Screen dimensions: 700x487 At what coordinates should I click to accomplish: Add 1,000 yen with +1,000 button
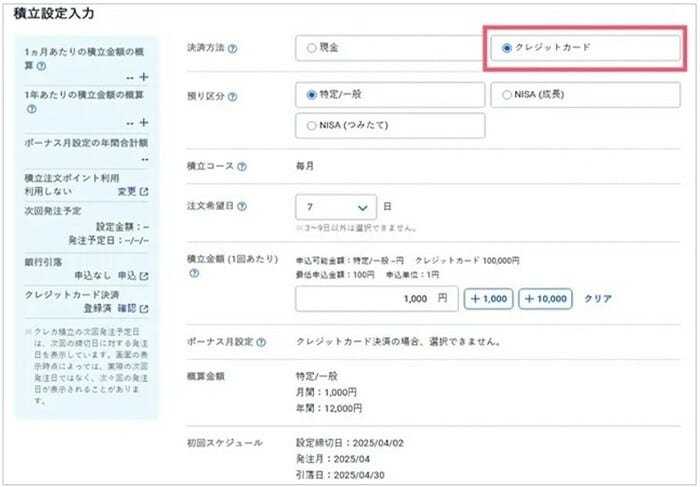click(488, 299)
